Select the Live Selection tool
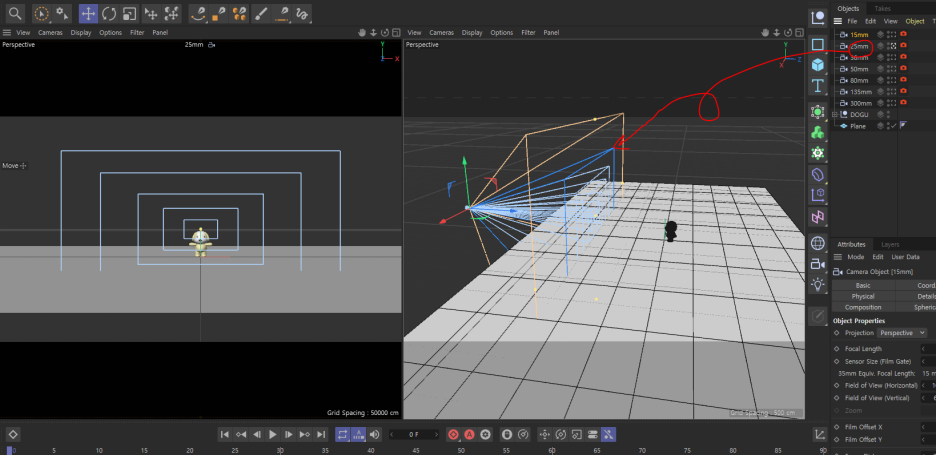936x455 pixels. click(x=41, y=13)
